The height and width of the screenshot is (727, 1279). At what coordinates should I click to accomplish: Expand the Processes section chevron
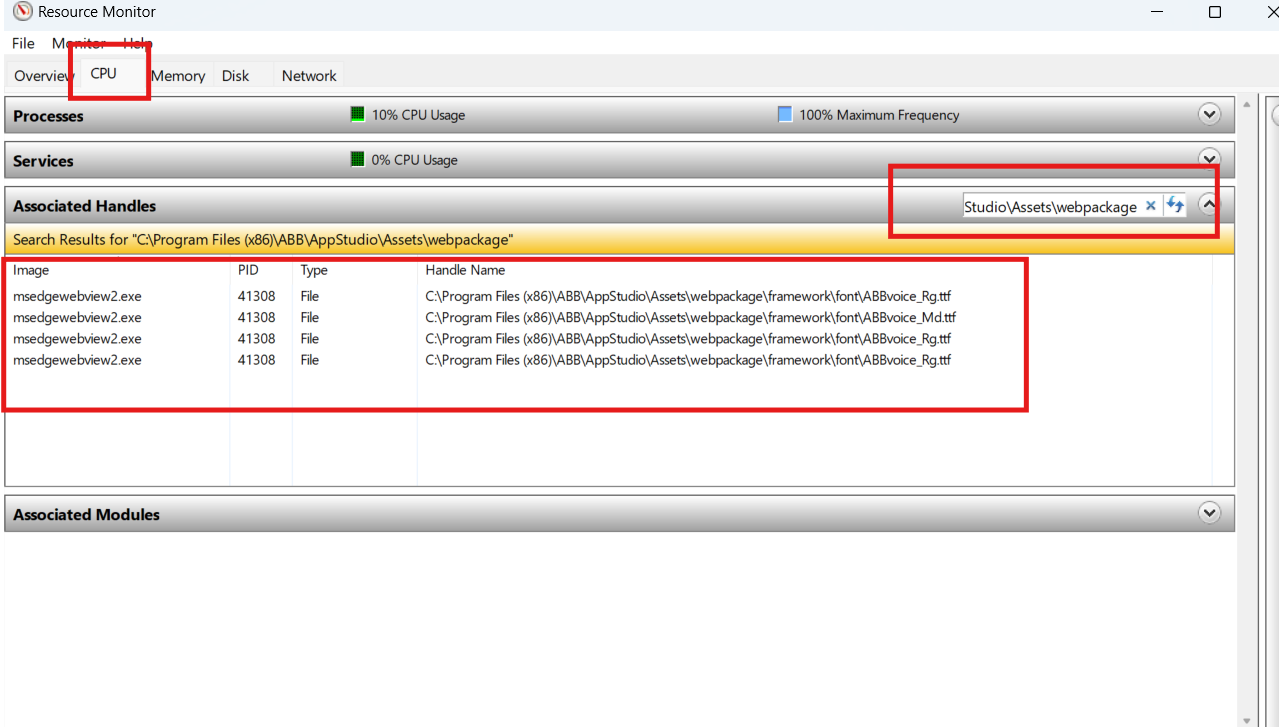1209,115
